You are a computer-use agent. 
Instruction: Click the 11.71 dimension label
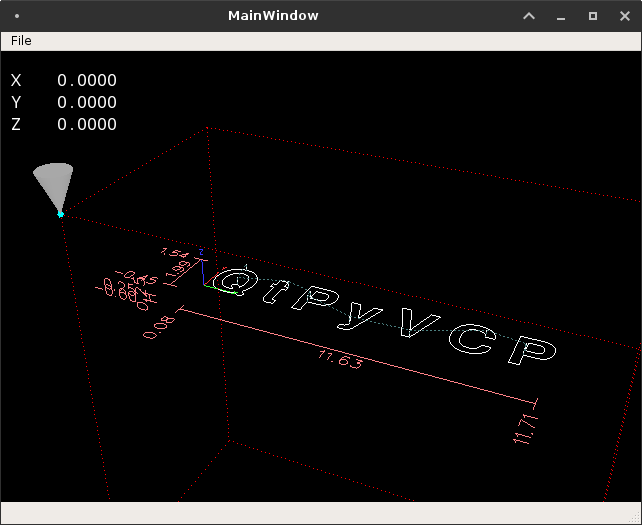[526, 429]
